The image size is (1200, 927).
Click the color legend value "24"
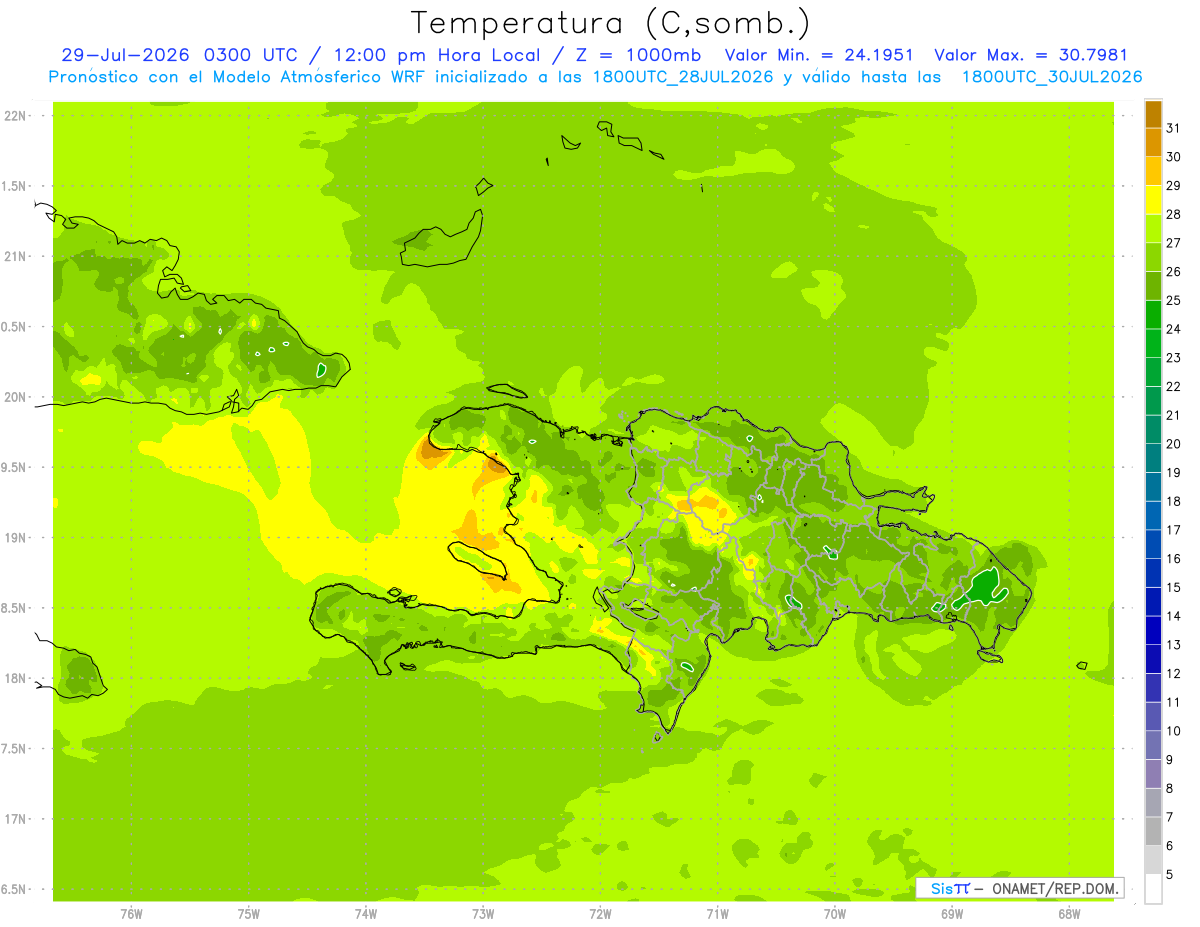[x=1174, y=329]
